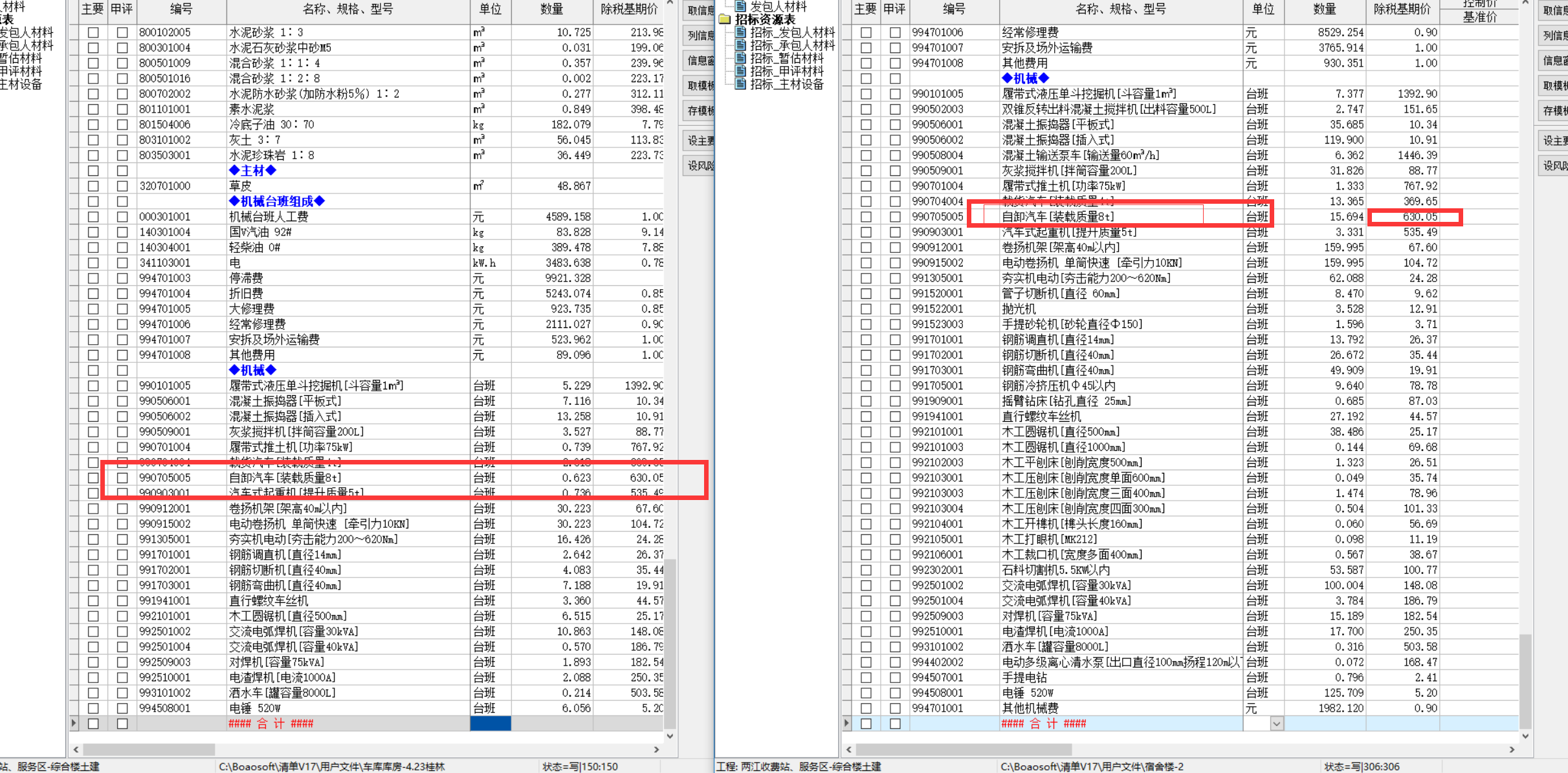Click status bar path ending 宿舍楼-2
The height and width of the screenshot is (773, 1568).
pos(1092,767)
